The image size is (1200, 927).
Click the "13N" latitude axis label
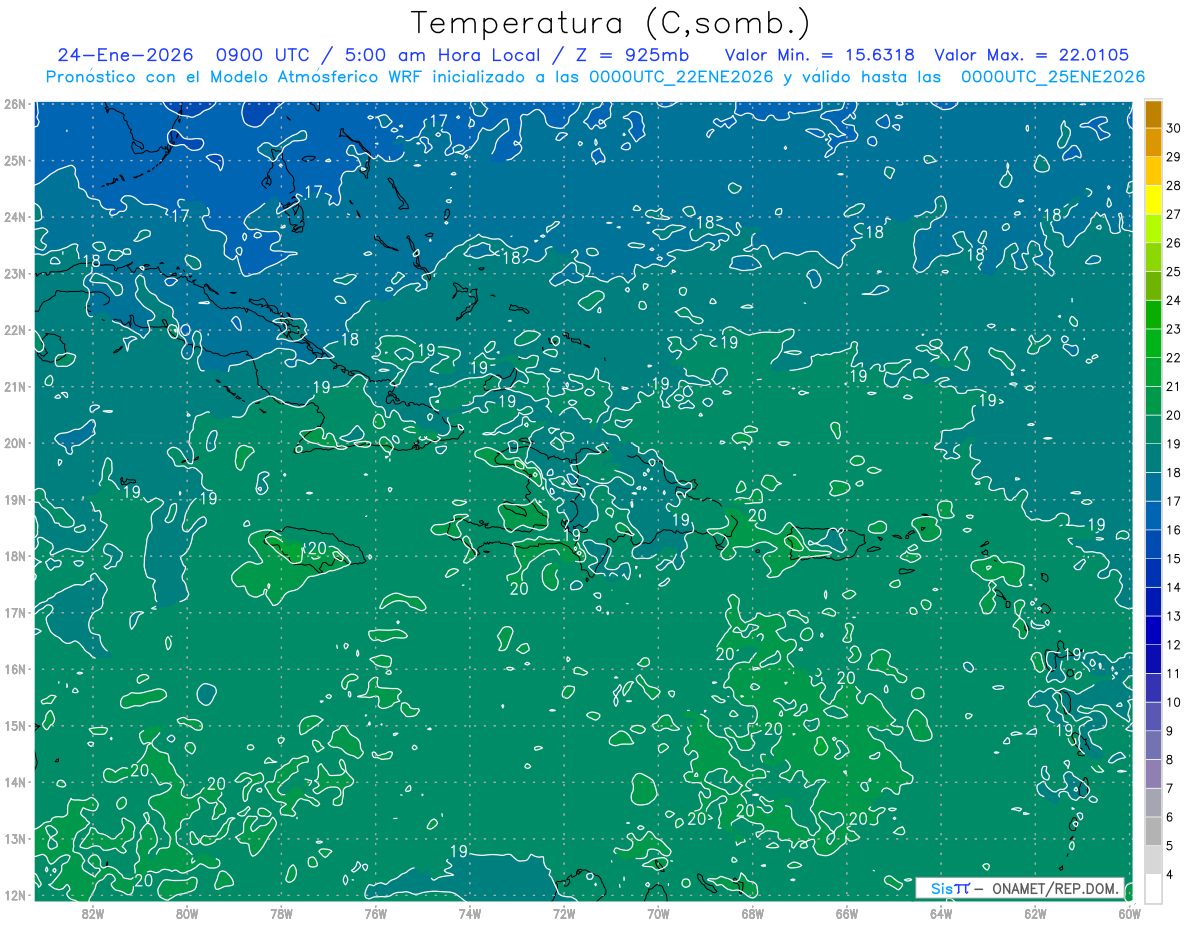[x=15, y=839]
